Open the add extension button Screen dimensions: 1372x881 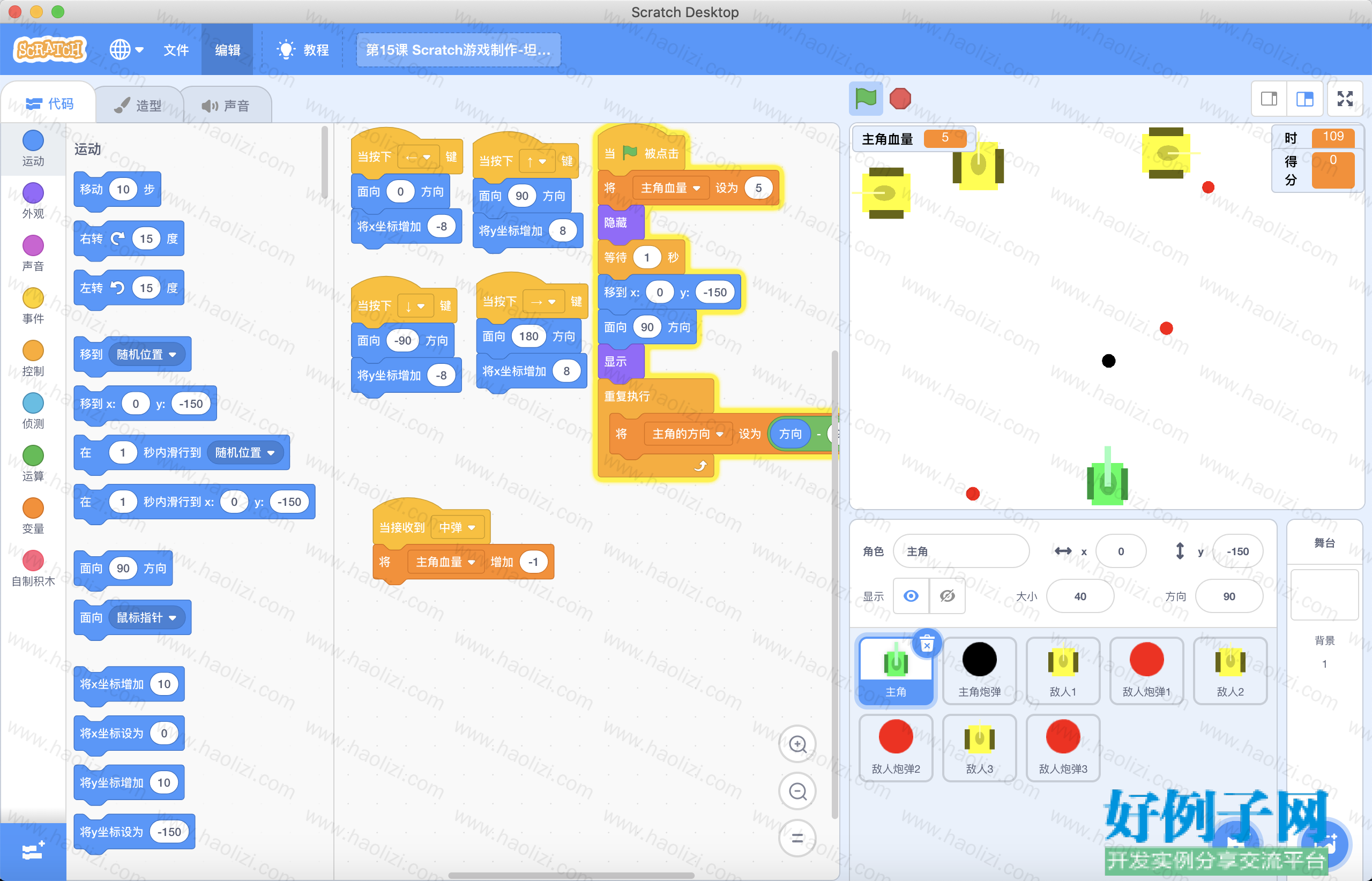tap(33, 851)
